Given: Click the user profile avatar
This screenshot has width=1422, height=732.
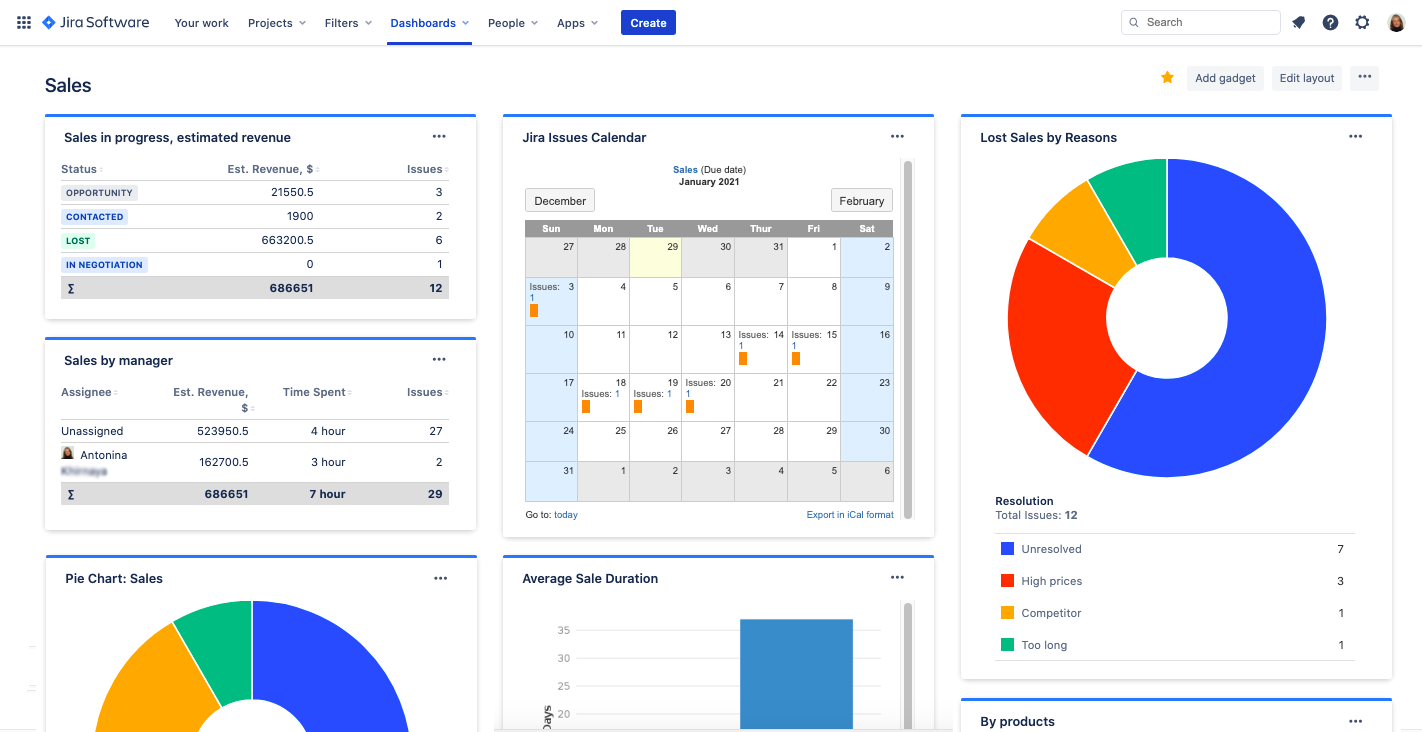Looking at the screenshot, I should pyautogui.click(x=1396, y=22).
